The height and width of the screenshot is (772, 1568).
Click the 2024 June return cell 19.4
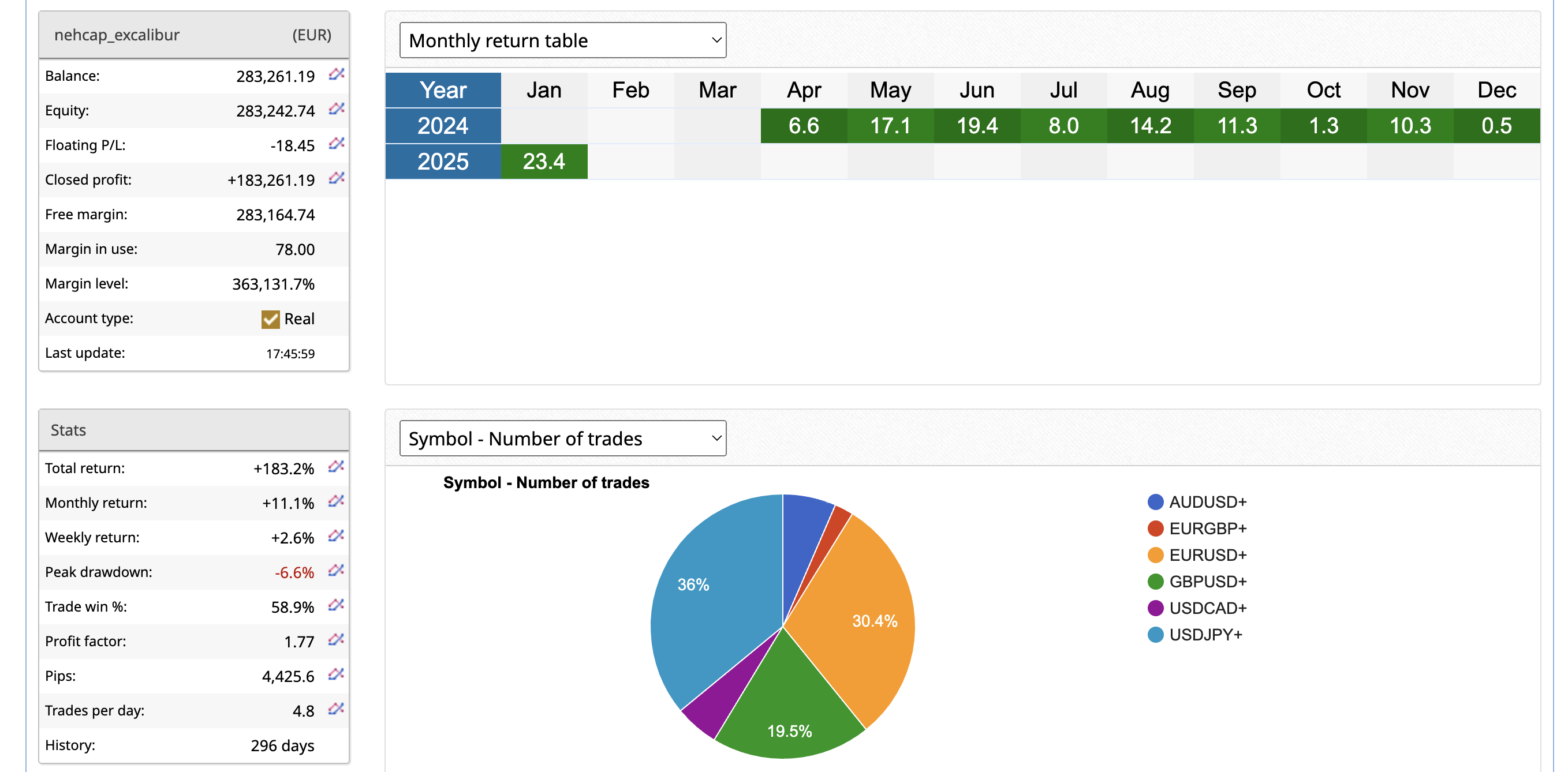(x=976, y=126)
